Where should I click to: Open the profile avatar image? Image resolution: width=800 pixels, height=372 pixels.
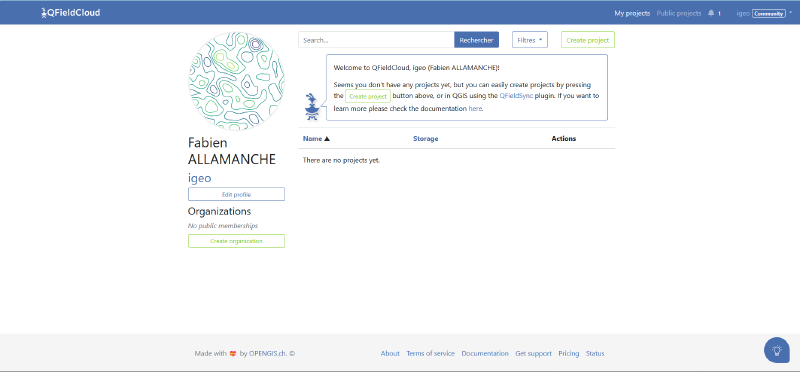pos(236,81)
